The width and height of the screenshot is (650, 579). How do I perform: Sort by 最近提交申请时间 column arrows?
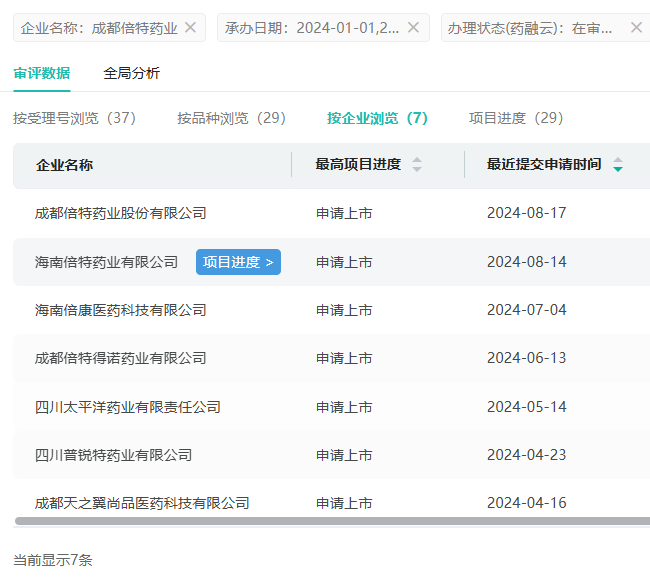pos(617,165)
